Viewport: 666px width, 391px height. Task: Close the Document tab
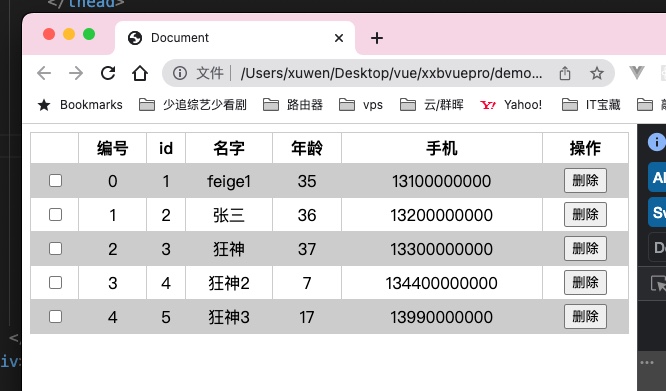tap(339, 38)
